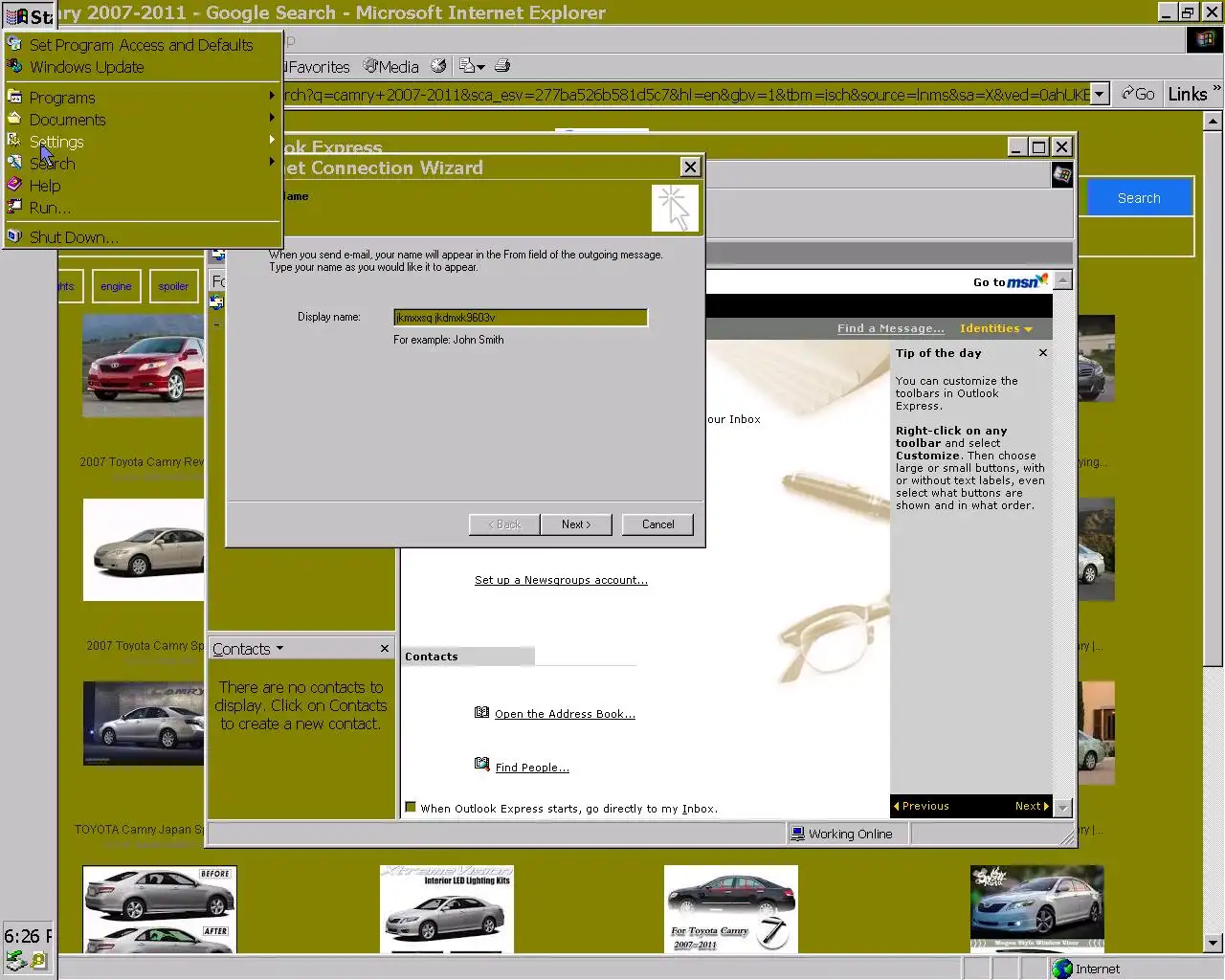Click the black 'For Toyota Camry 2007-2011' thumbnail
This screenshot has height=980, width=1225.
click(x=731, y=909)
